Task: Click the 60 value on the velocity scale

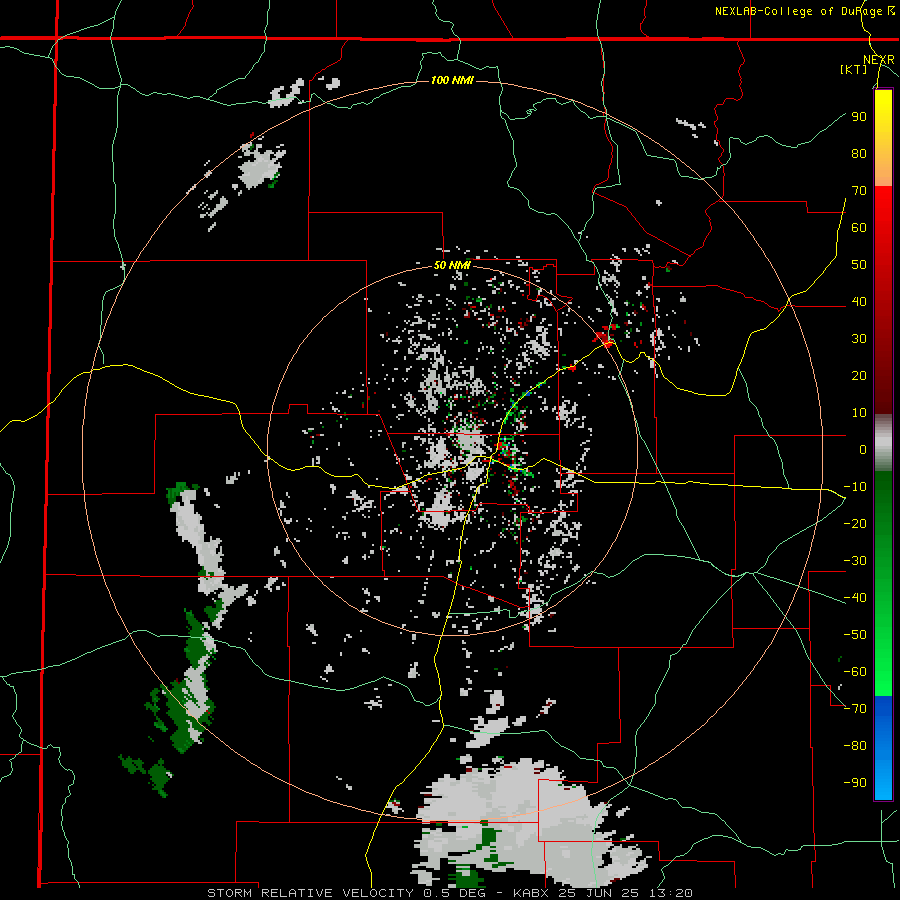Action: [859, 228]
